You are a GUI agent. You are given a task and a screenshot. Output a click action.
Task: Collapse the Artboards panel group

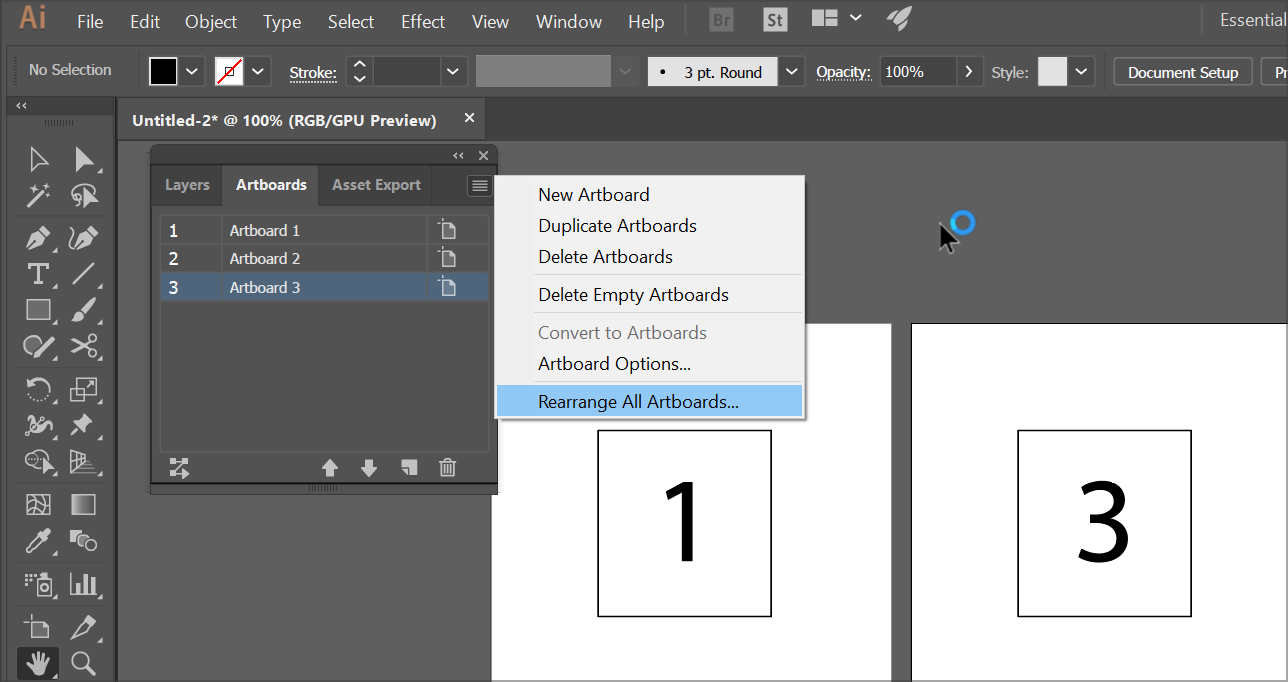458,155
